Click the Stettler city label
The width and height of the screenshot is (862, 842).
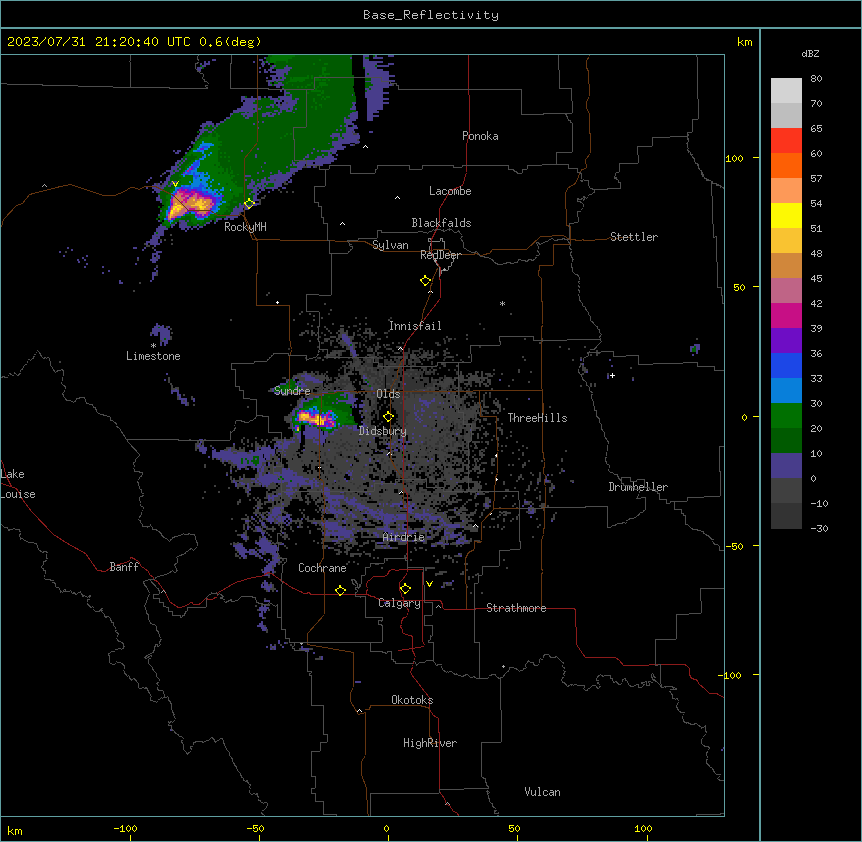click(633, 237)
